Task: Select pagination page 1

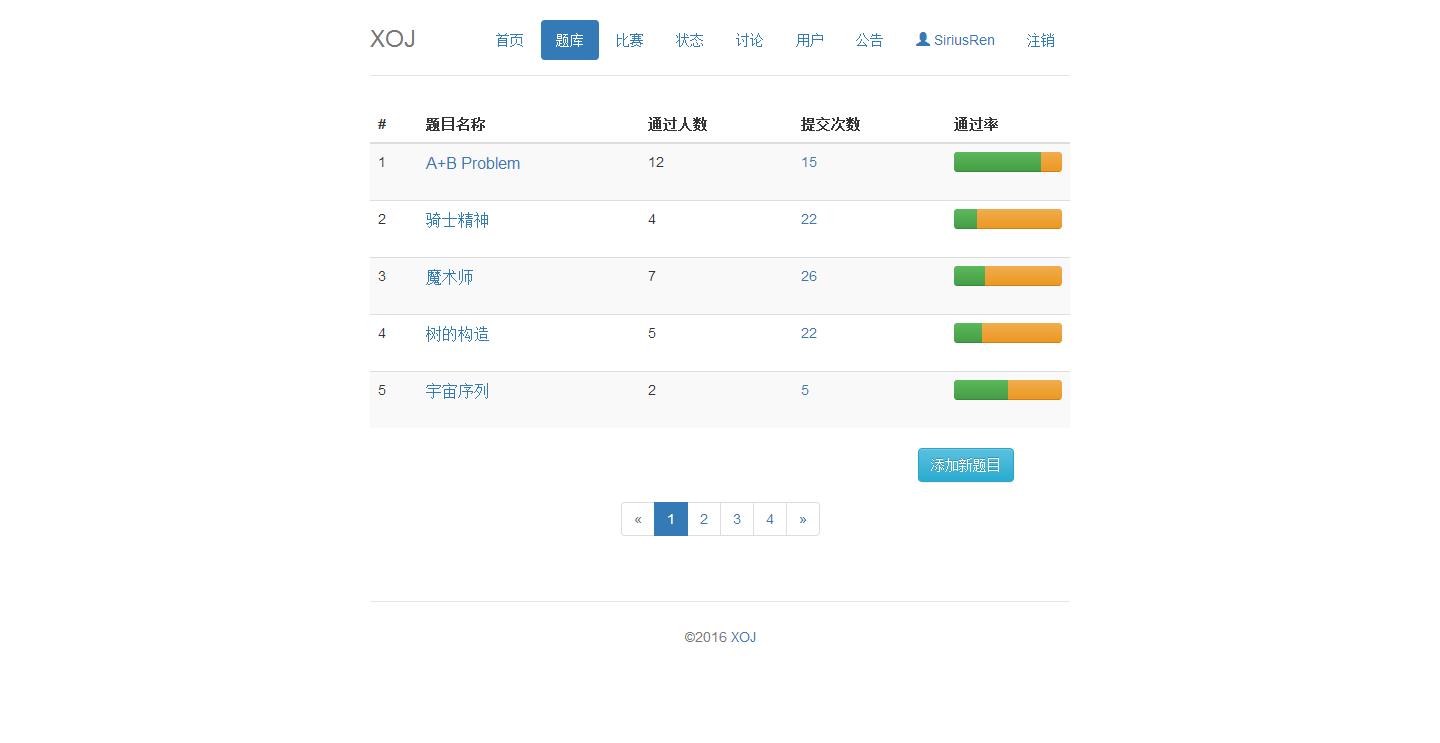Action: coord(671,519)
